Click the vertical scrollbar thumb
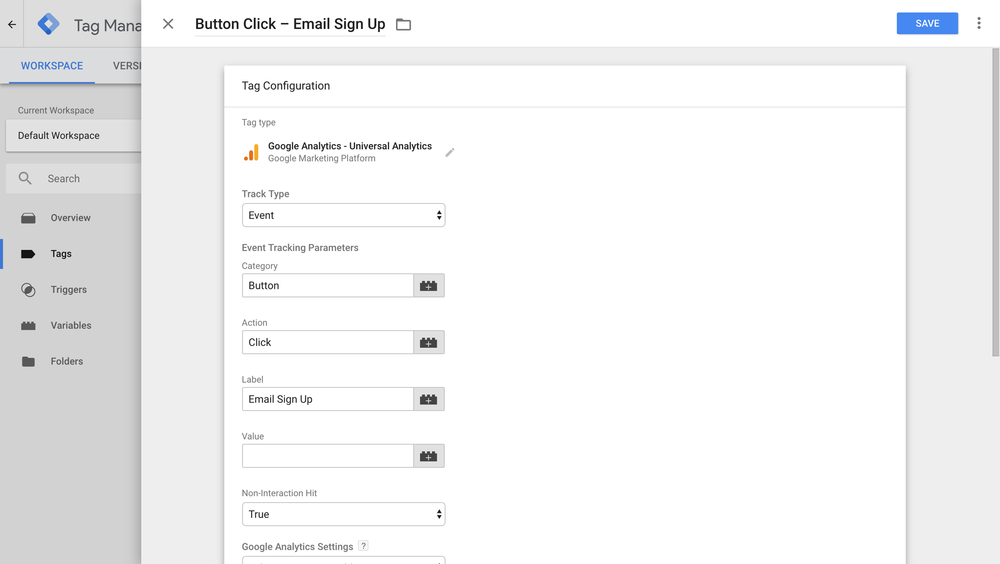This screenshot has height=564, width=1000. 996,202
